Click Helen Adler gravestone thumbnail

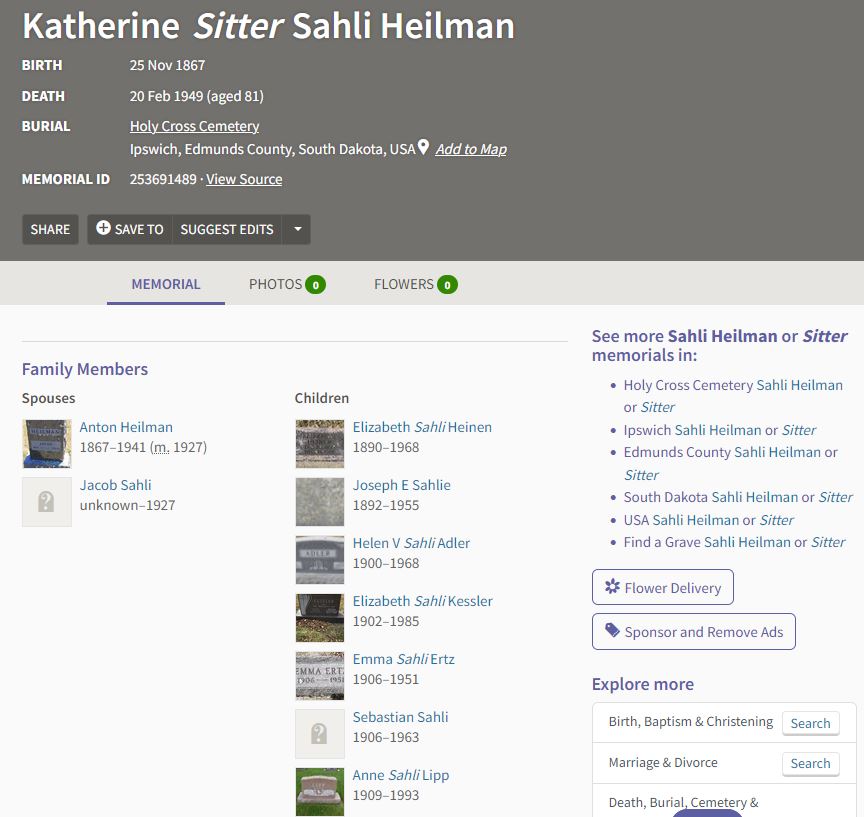[320, 560]
